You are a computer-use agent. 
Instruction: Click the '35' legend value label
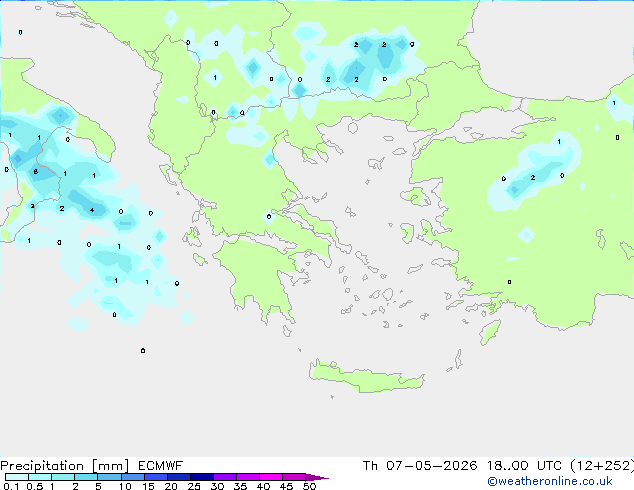point(240,486)
